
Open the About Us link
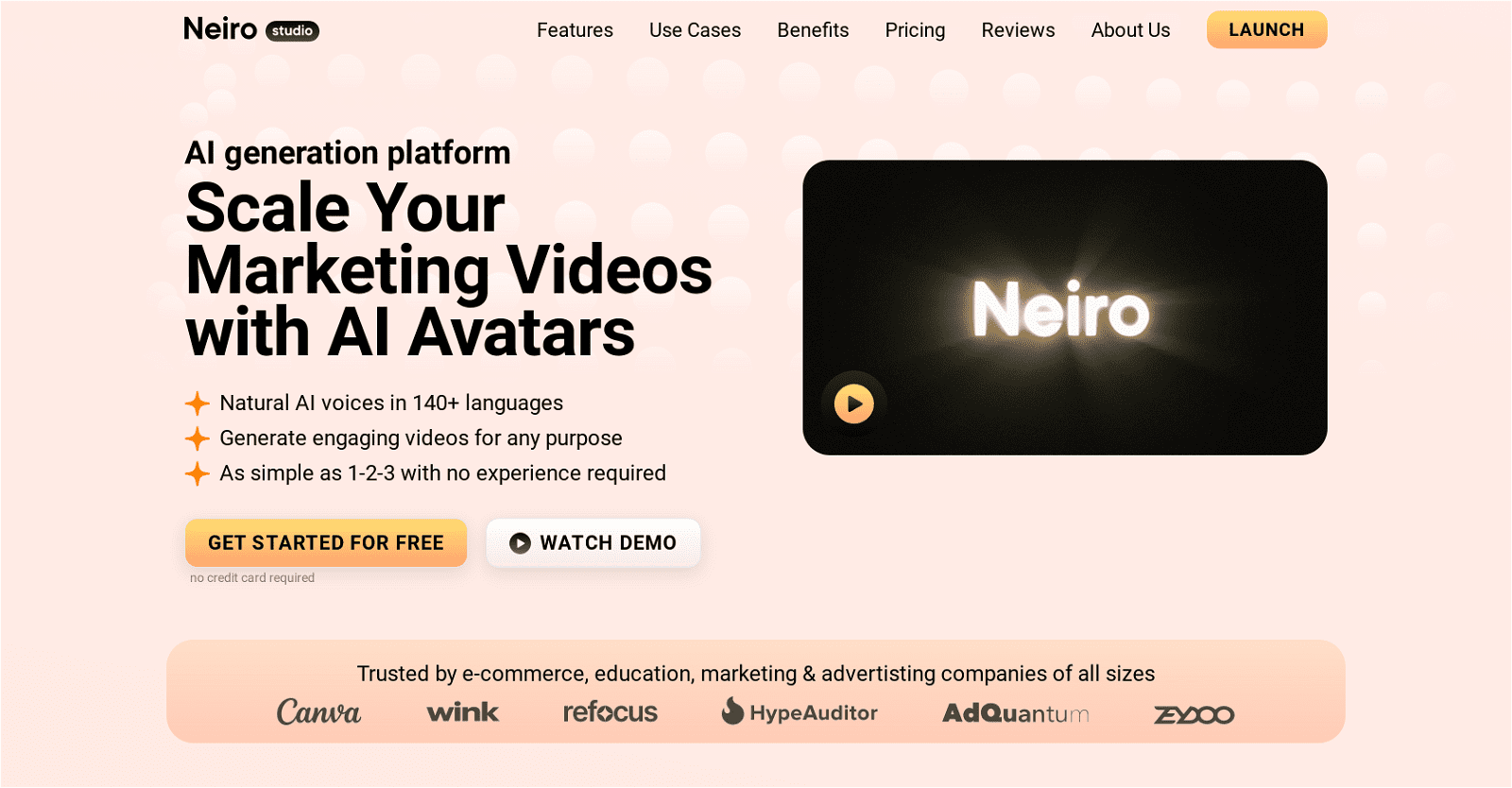pos(1130,30)
